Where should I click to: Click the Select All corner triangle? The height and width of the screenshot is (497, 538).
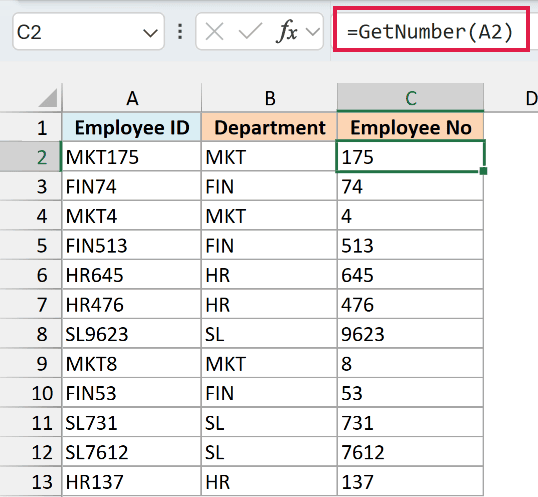[x=48, y=98]
